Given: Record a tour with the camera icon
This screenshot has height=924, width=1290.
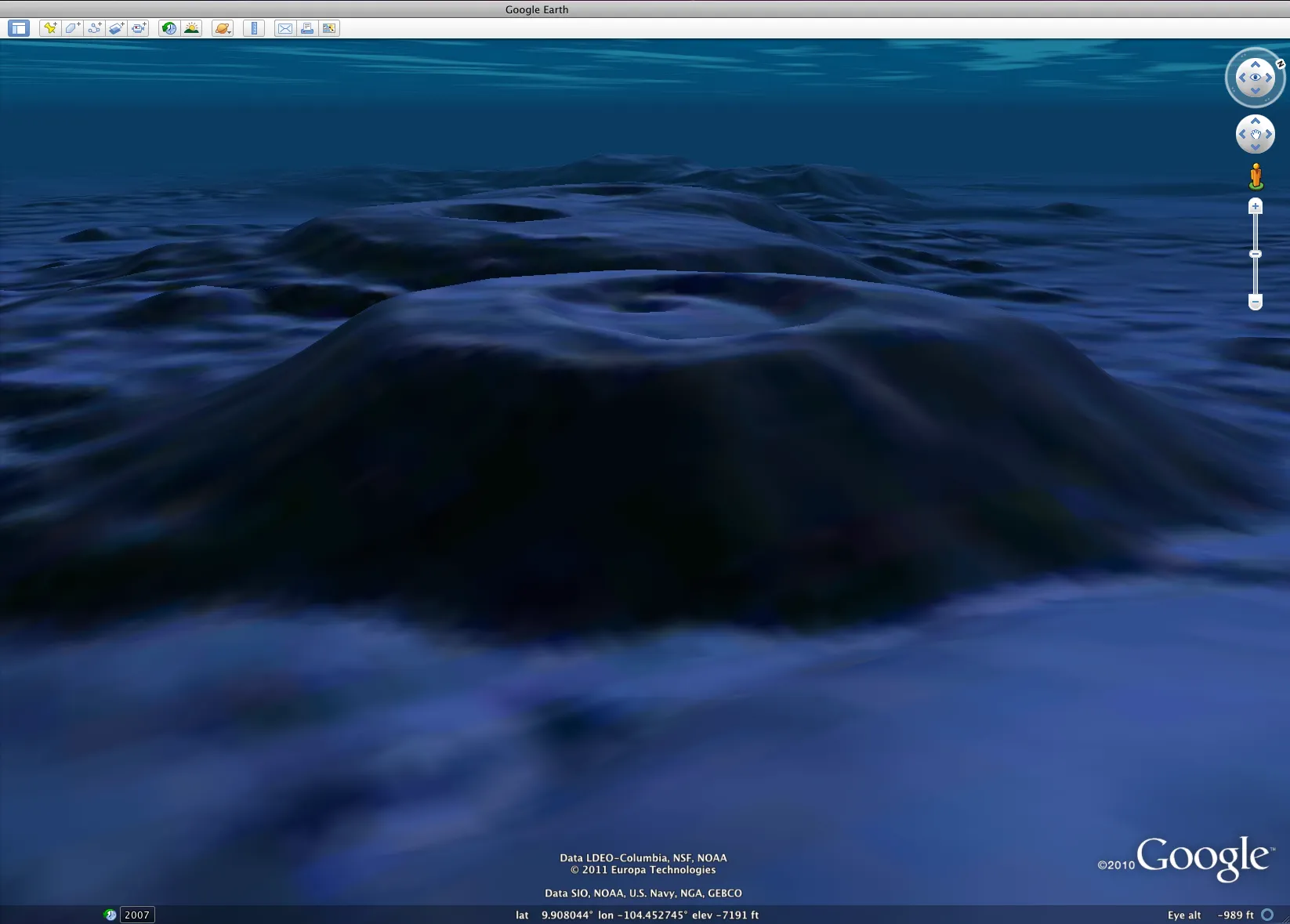Looking at the screenshot, I should pos(139,28).
